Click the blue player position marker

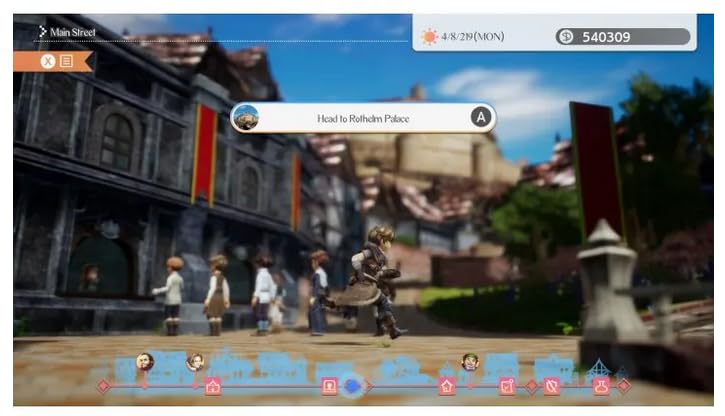point(352,385)
